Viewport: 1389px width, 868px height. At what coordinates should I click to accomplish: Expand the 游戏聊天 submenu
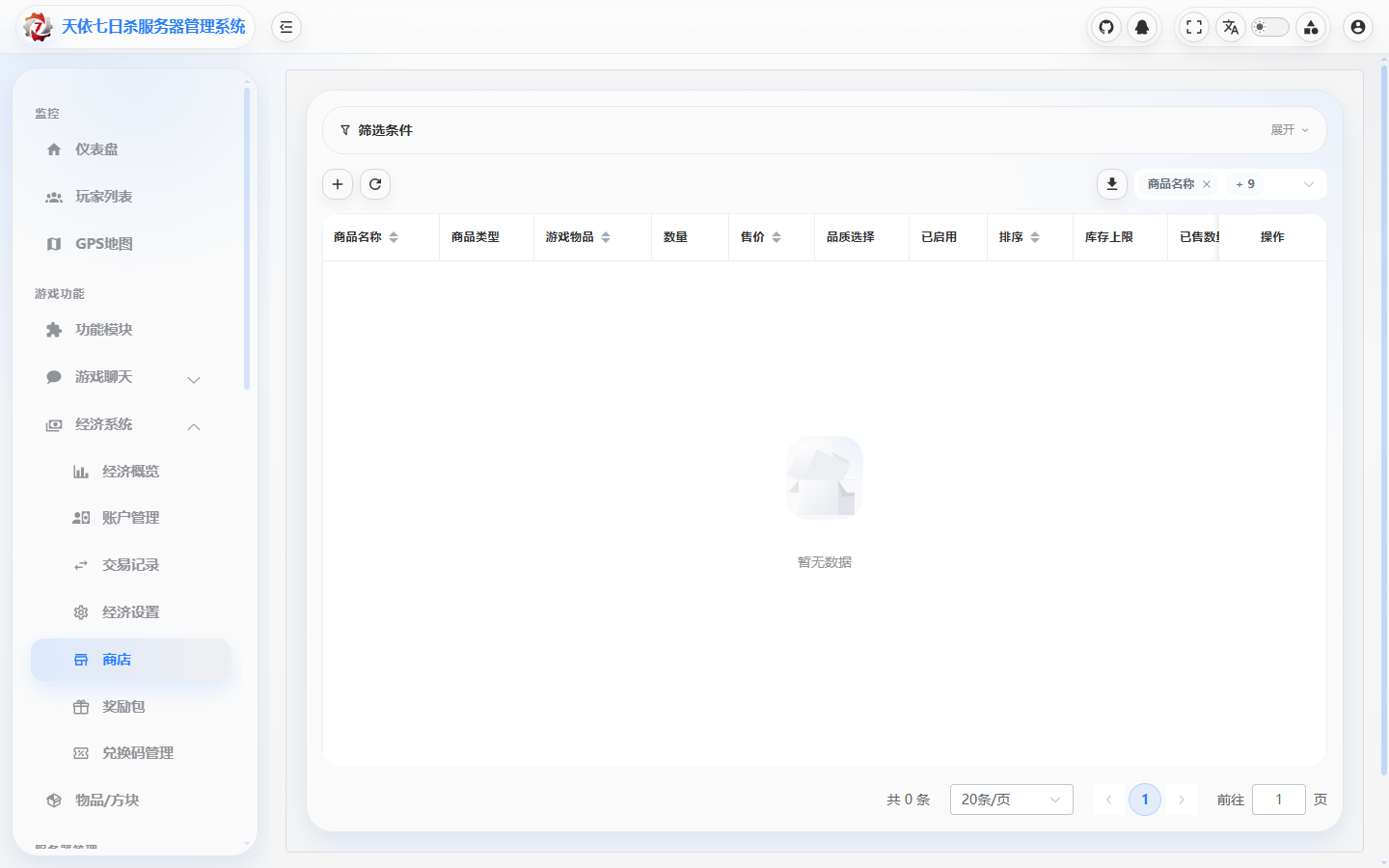131,377
